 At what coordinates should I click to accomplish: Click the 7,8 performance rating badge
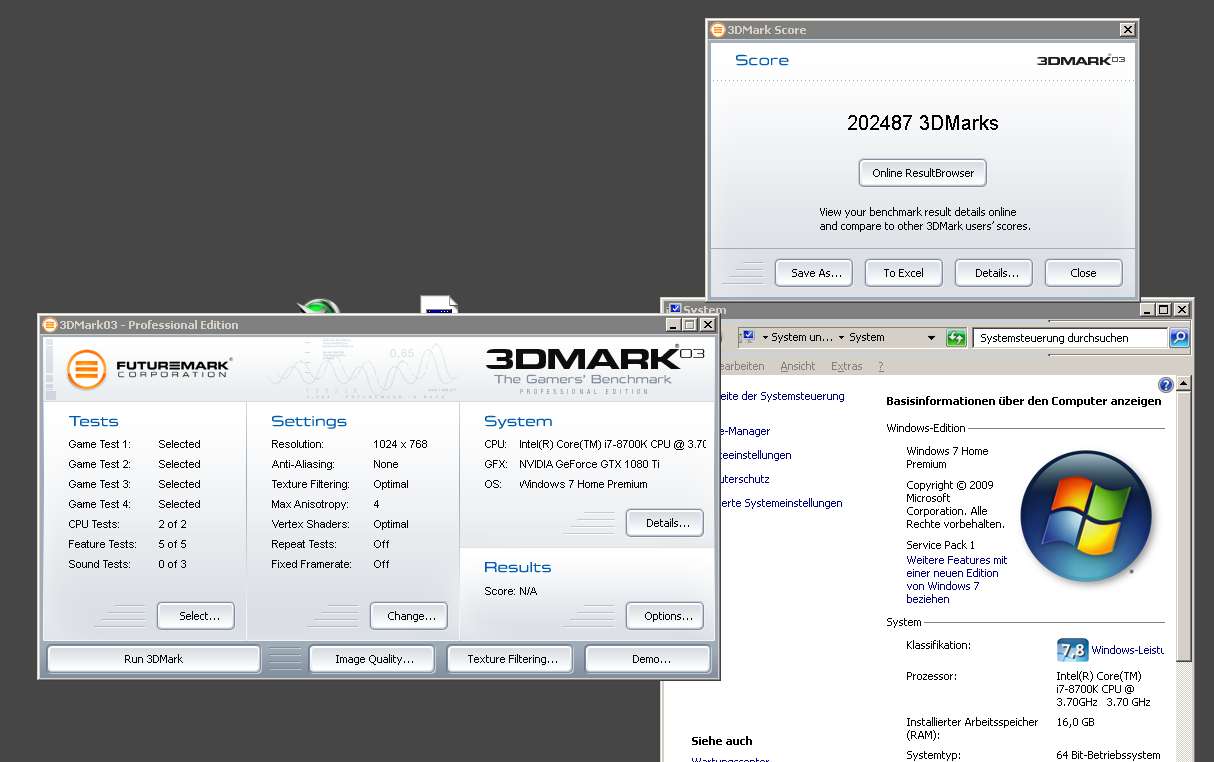(1072, 650)
